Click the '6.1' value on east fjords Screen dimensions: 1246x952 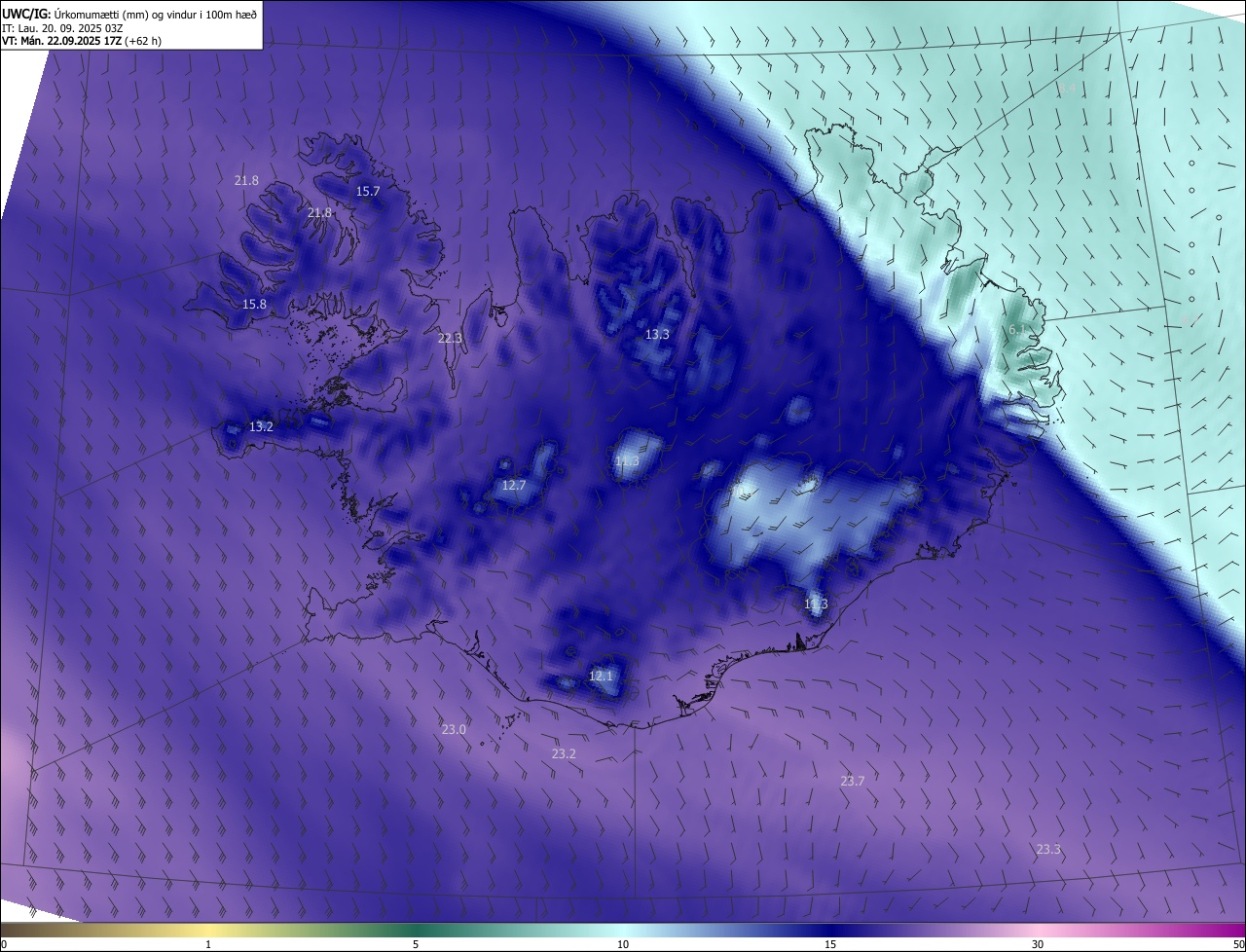[x=1017, y=329]
